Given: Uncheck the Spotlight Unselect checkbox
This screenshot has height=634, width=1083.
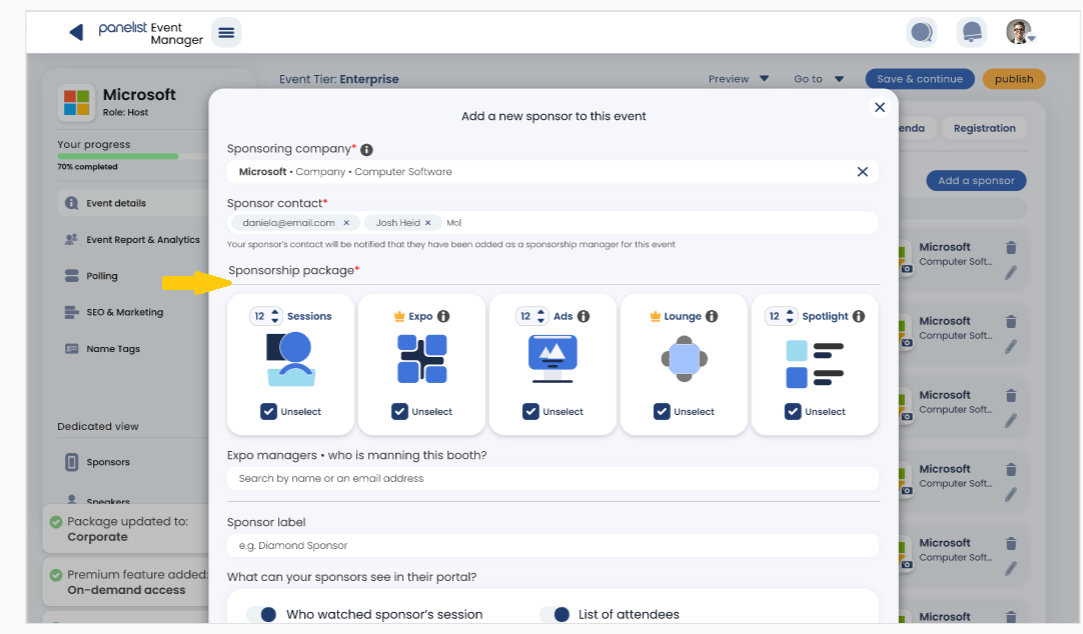Looking at the screenshot, I should coord(792,412).
